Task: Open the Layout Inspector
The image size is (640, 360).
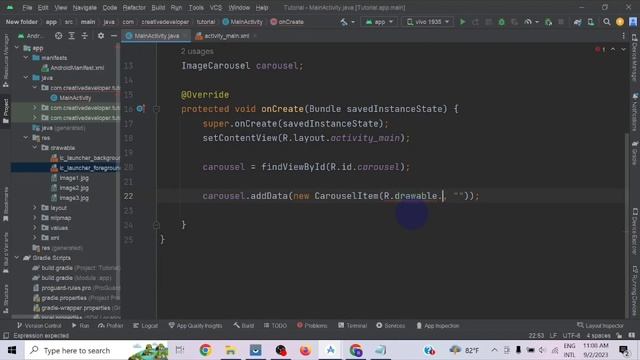Action: coord(600,326)
